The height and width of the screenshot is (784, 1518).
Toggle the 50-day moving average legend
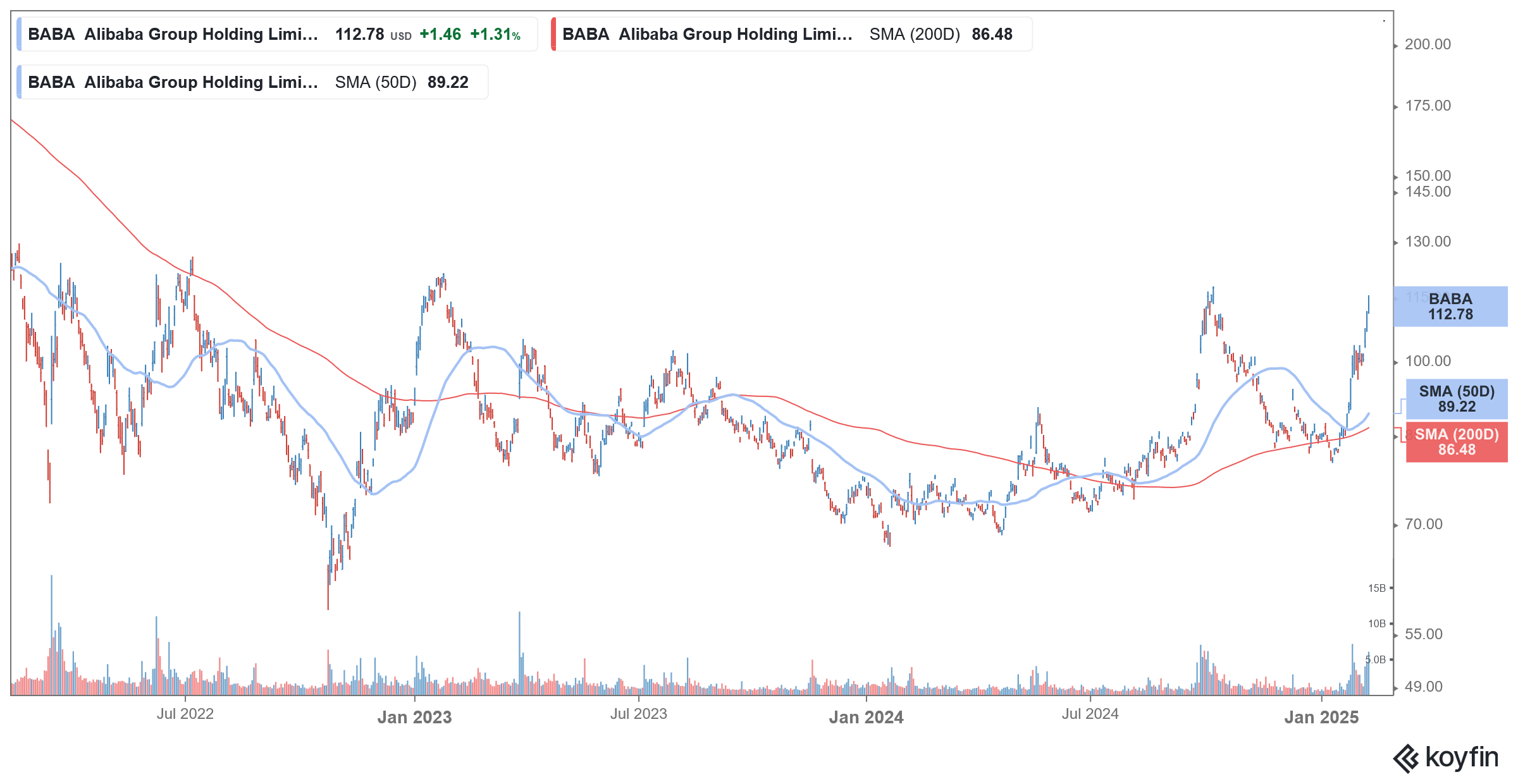tap(253, 82)
